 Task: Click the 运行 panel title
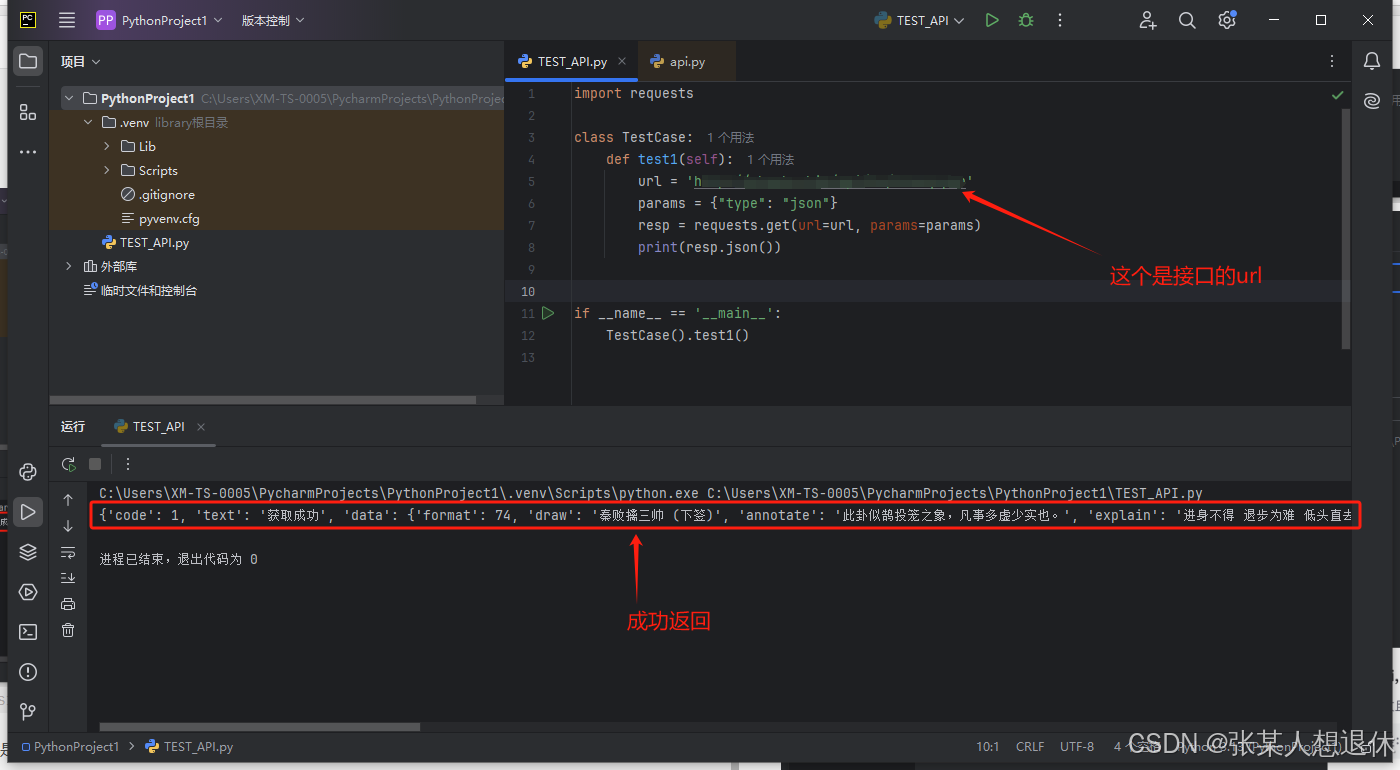pyautogui.click(x=73, y=426)
